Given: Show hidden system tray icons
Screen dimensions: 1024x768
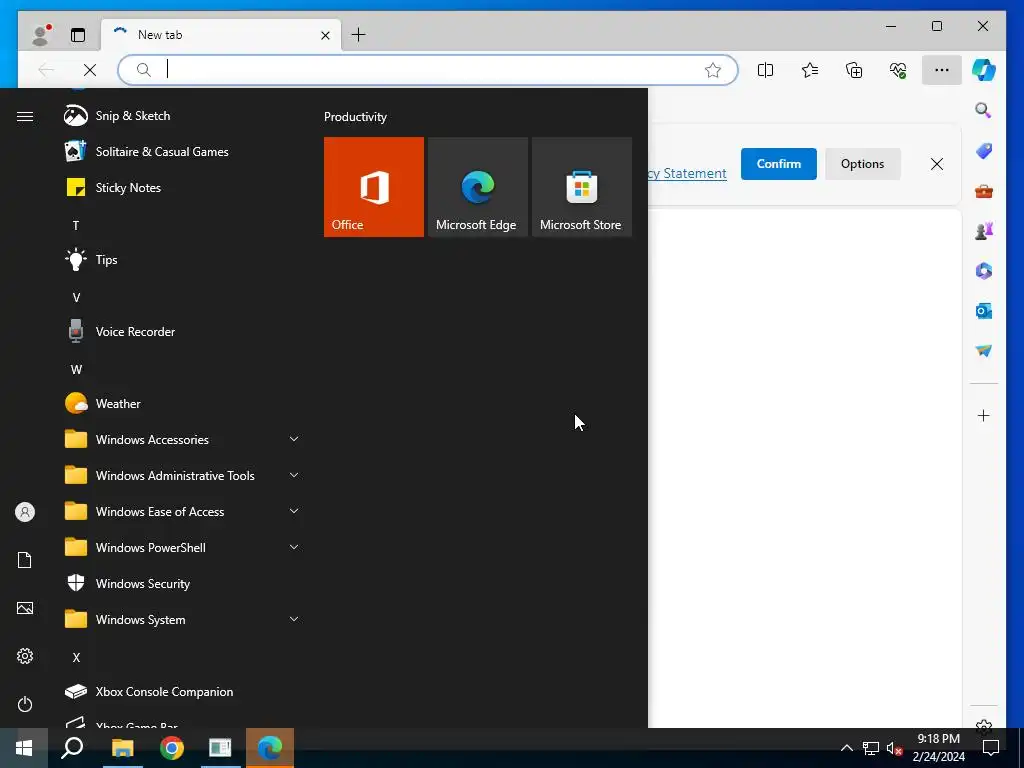Looking at the screenshot, I should tap(846, 748).
